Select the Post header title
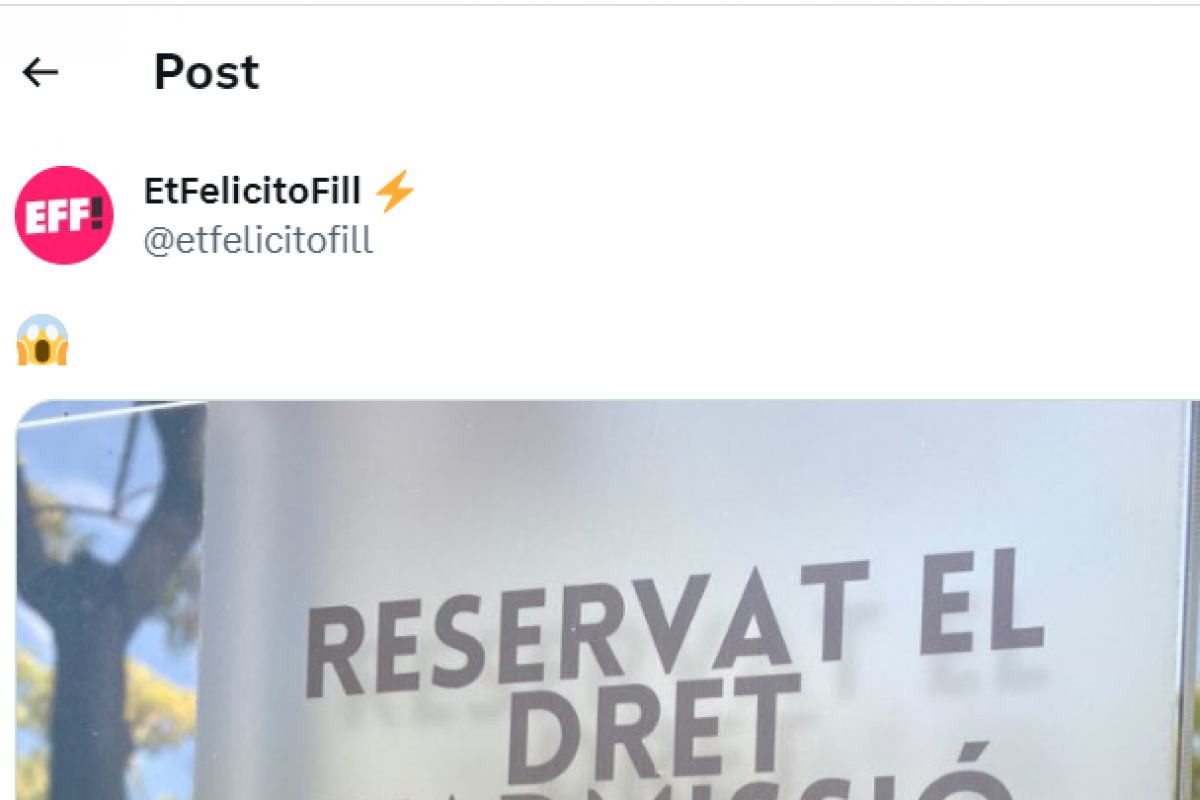 pyautogui.click(x=206, y=72)
